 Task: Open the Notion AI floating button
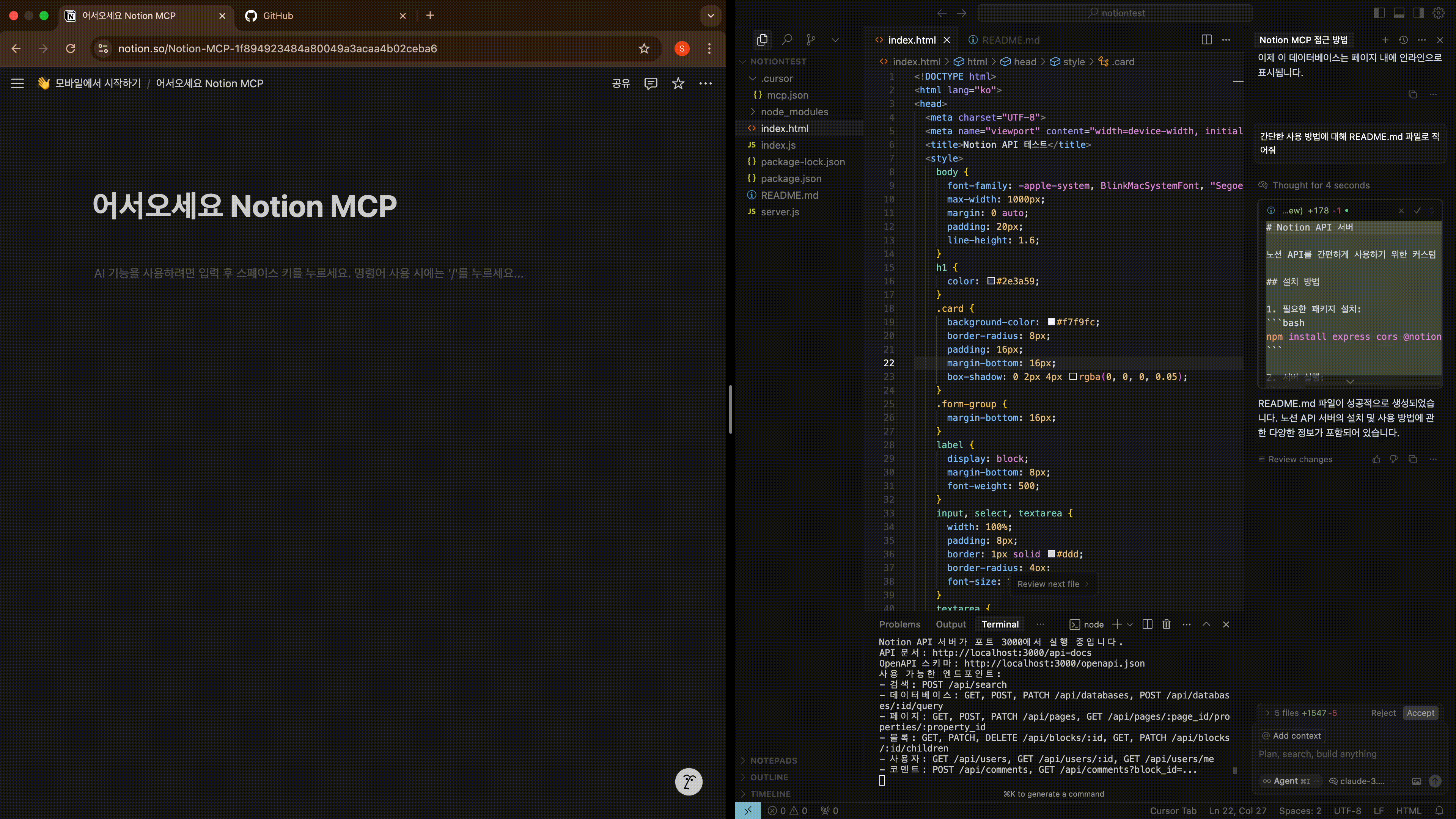tap(688, 782)
